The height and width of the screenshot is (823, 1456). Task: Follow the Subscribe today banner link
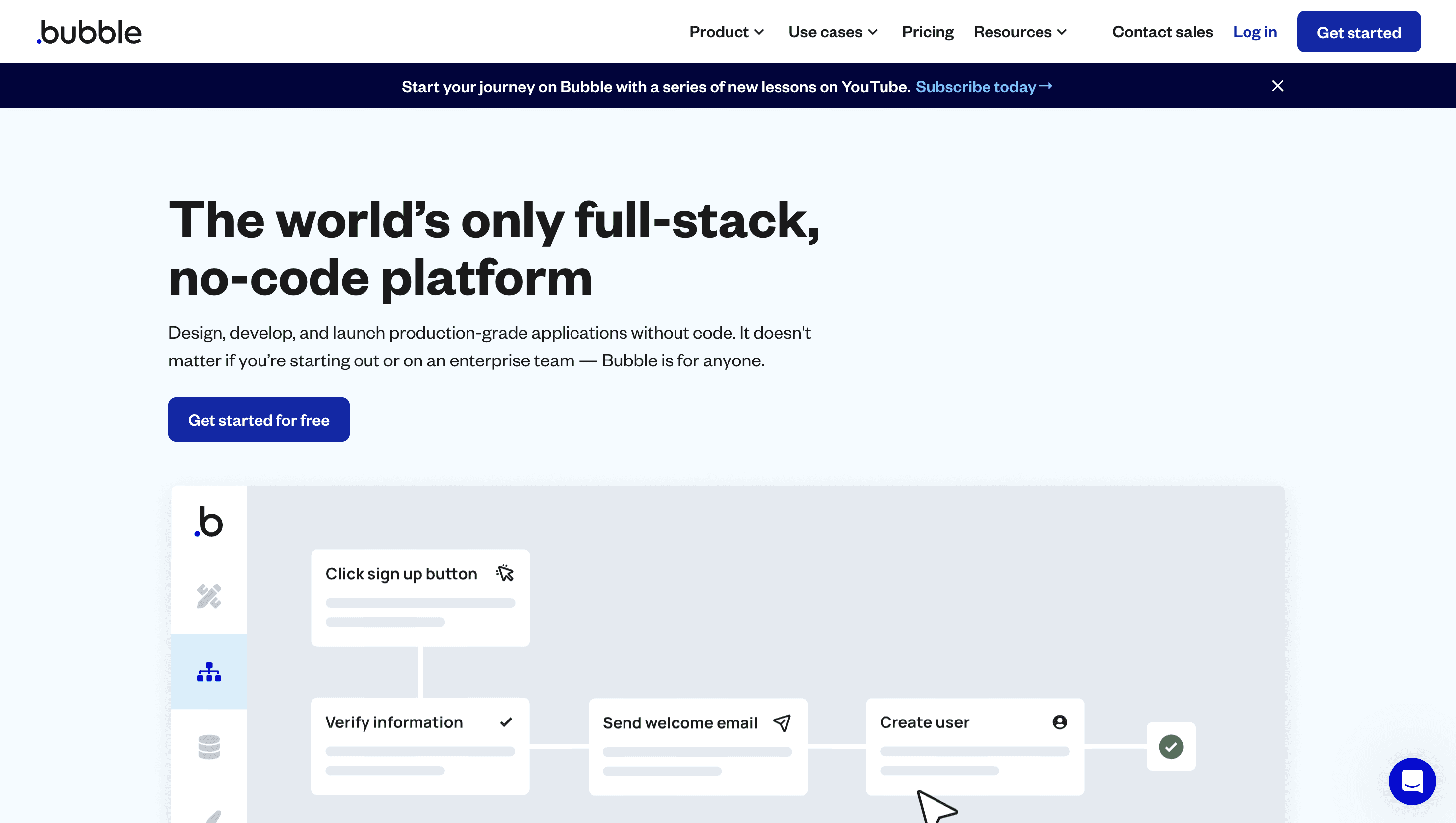coord(983,87)
